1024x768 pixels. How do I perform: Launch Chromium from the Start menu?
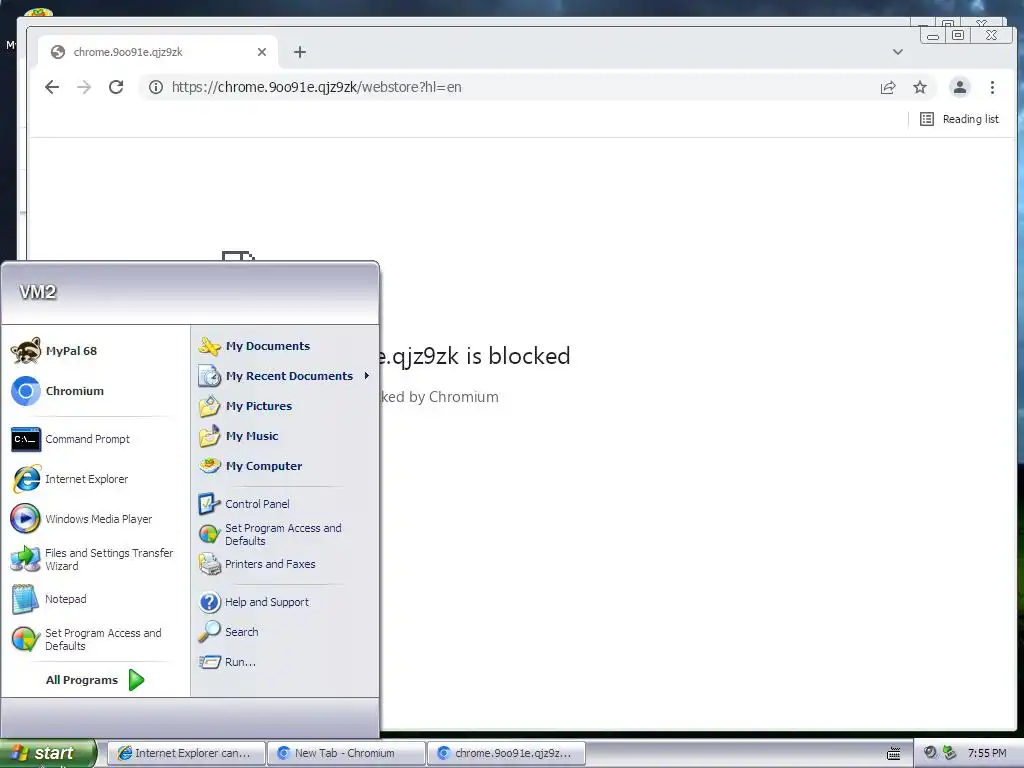pos(94,391)
